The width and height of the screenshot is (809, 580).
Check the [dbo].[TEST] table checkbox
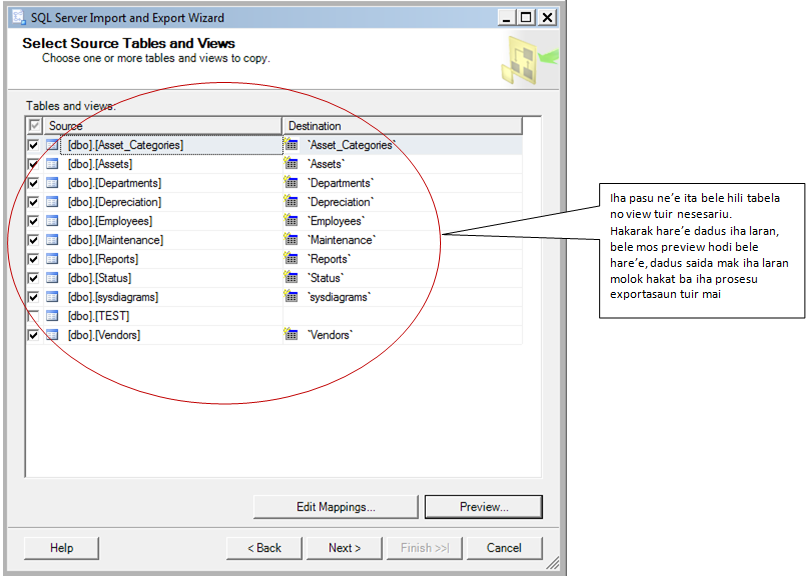coord(34,316)
